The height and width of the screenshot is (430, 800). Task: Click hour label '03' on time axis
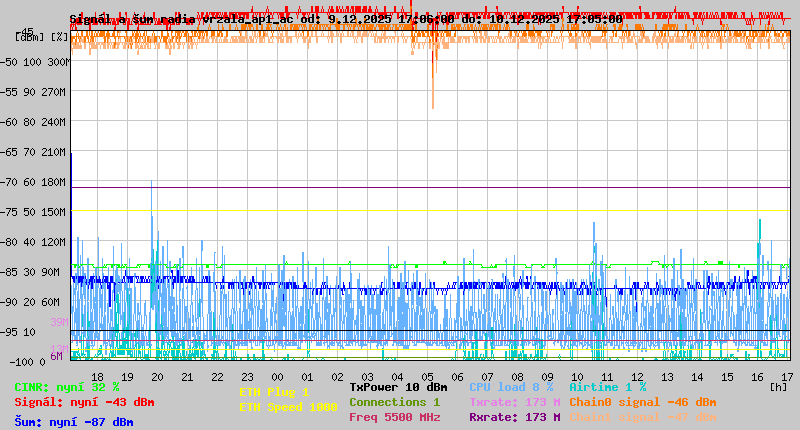367,377
